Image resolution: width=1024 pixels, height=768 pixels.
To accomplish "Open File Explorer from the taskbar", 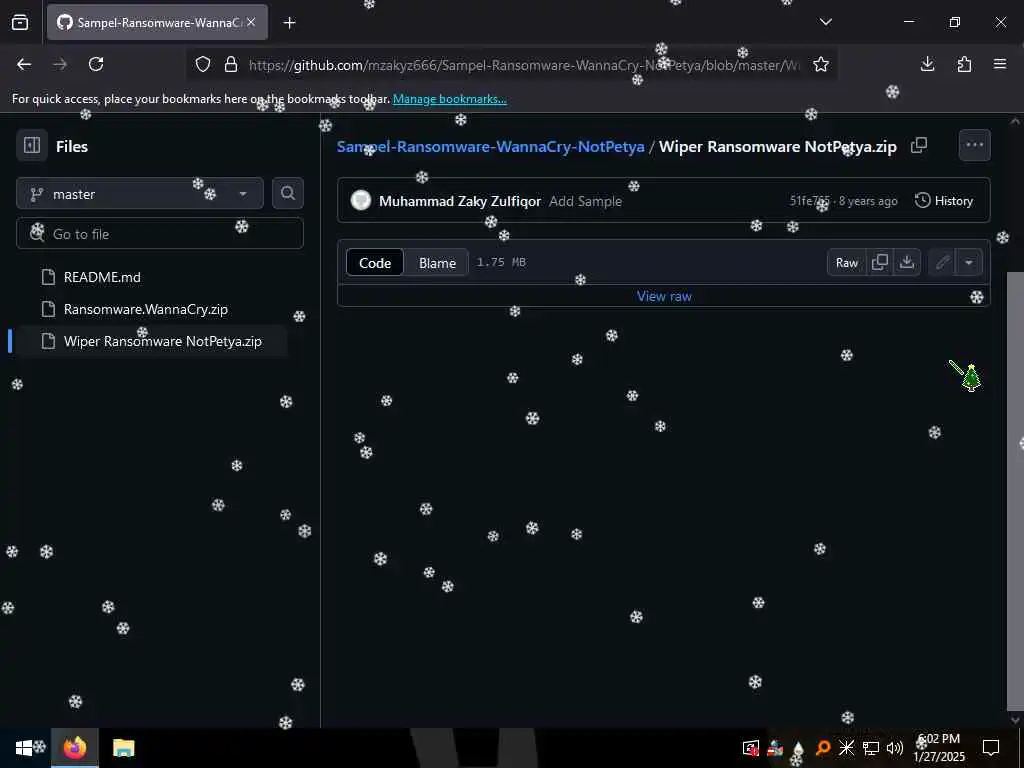I will [123, 748].
